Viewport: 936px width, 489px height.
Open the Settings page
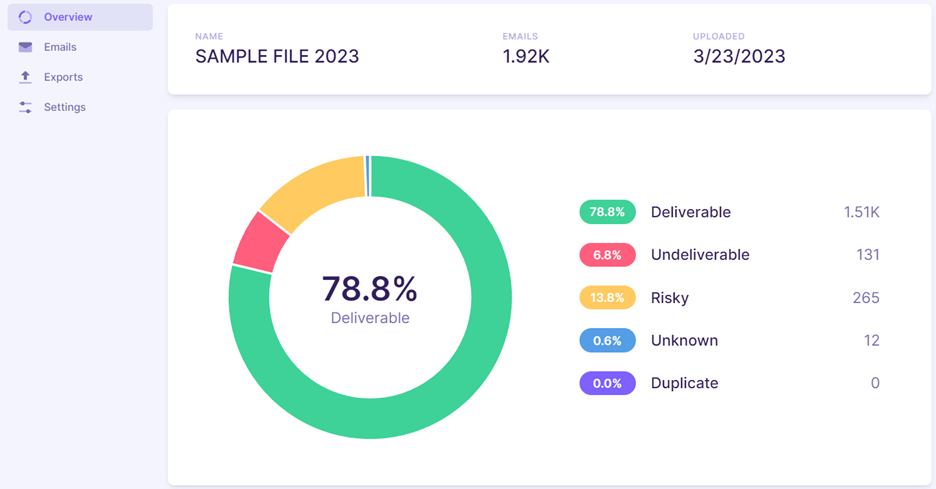80,107
